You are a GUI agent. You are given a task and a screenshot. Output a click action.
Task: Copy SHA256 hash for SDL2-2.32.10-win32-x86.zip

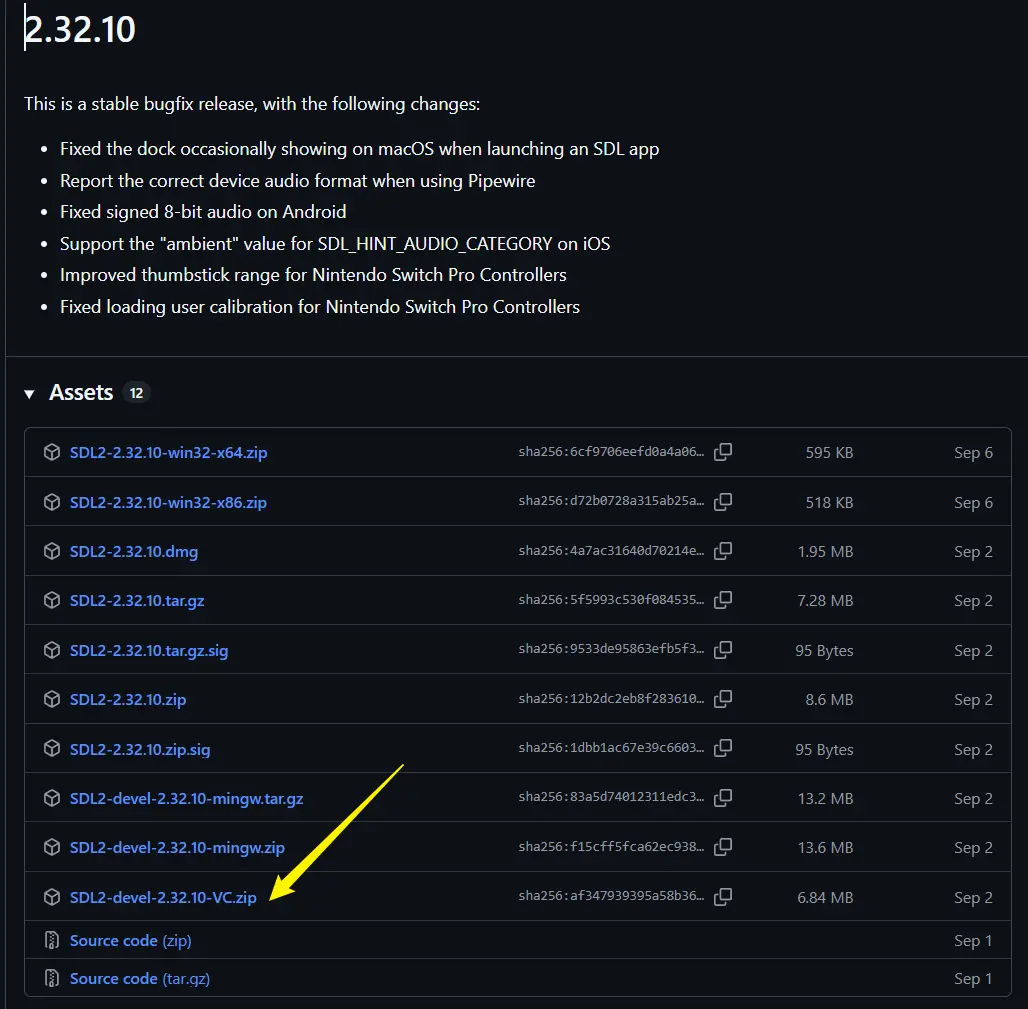pyautogui.click(x=723, y=502)
